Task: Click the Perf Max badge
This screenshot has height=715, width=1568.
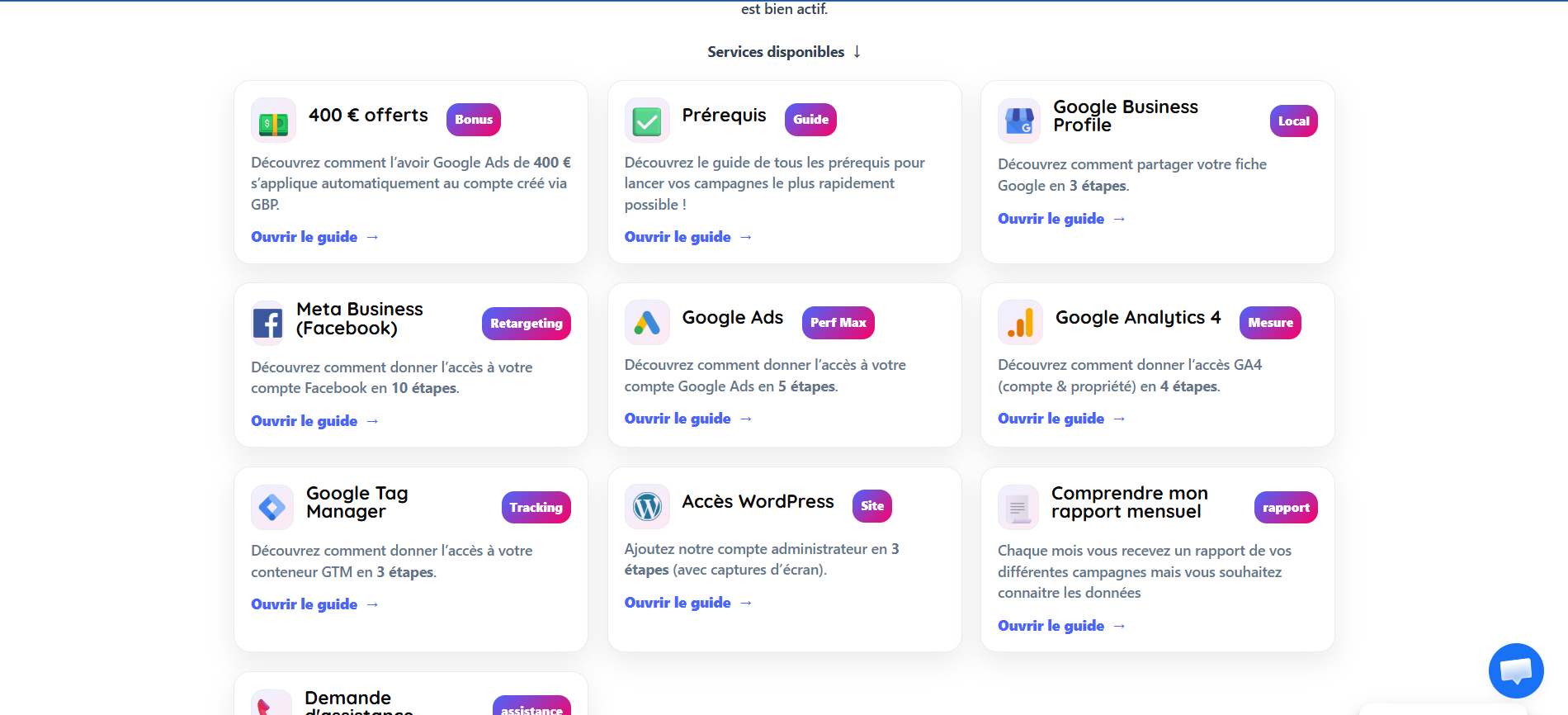Action: pos(838,323)
